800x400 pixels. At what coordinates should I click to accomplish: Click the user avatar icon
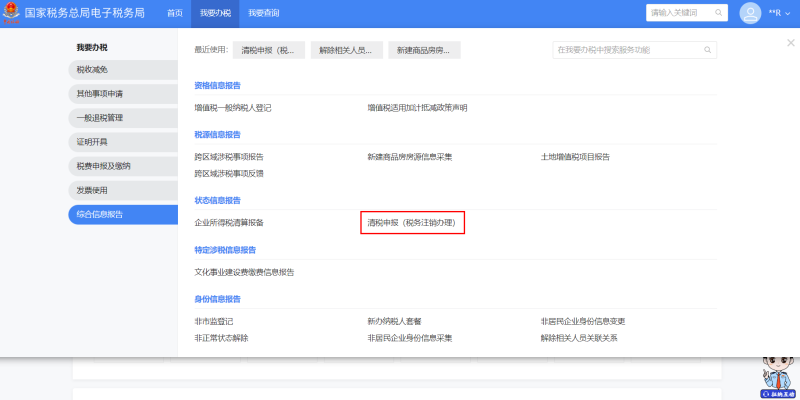click(x=749, y=13)
